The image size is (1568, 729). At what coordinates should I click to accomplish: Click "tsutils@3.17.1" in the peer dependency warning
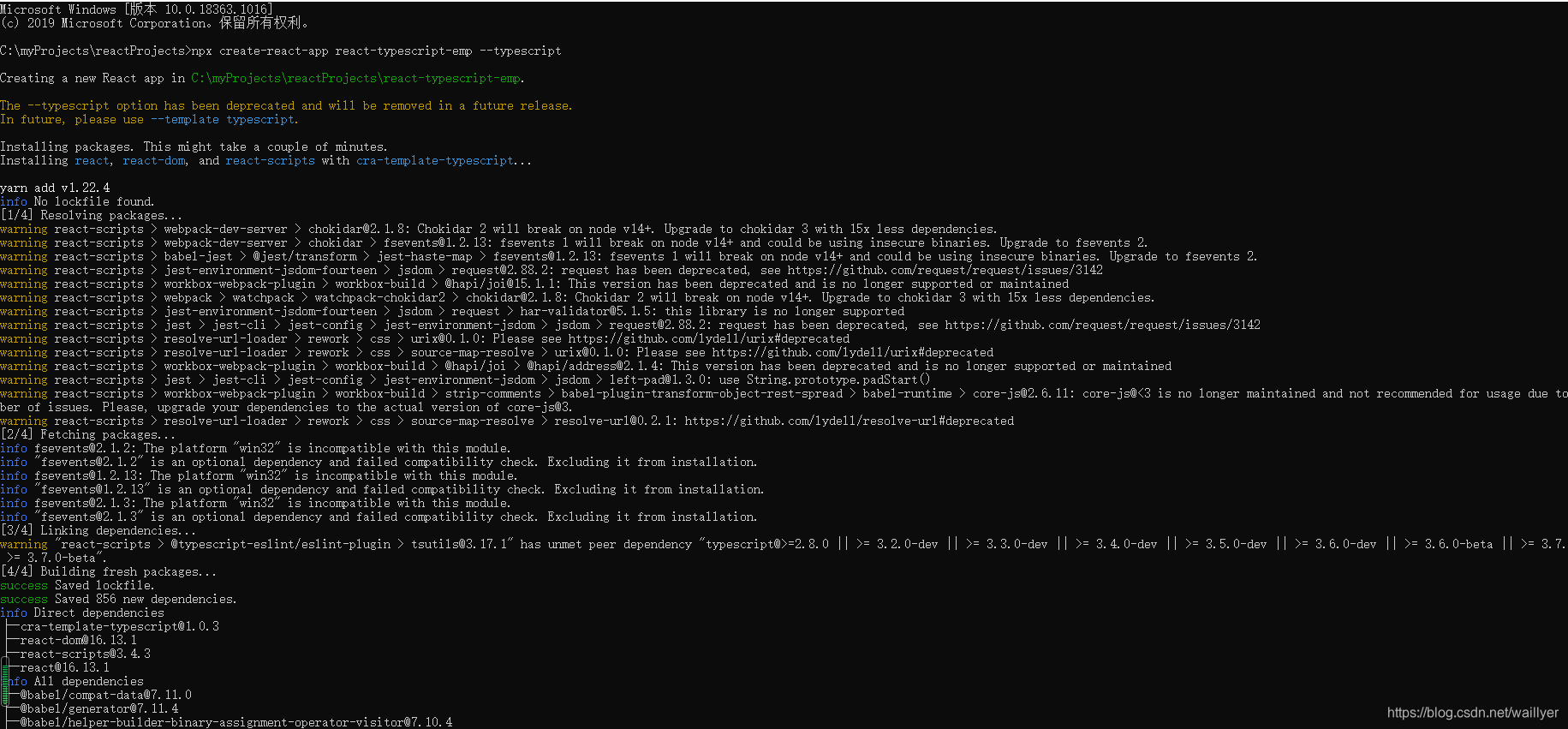pyautogui.click(x=458, y=544)
